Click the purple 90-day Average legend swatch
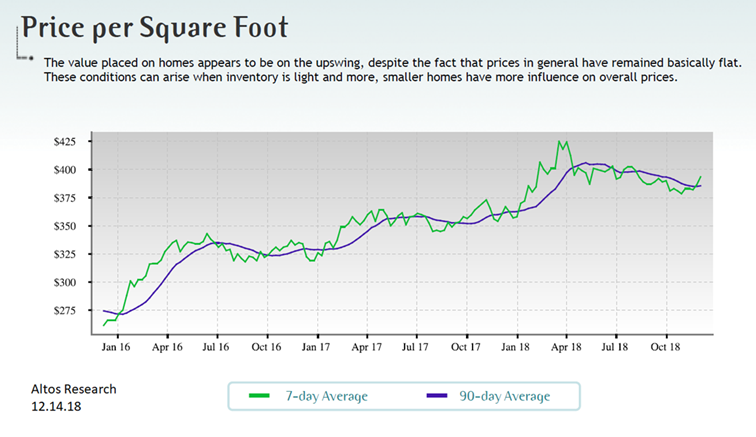The image size is (756, 437). tap(437, 396)
